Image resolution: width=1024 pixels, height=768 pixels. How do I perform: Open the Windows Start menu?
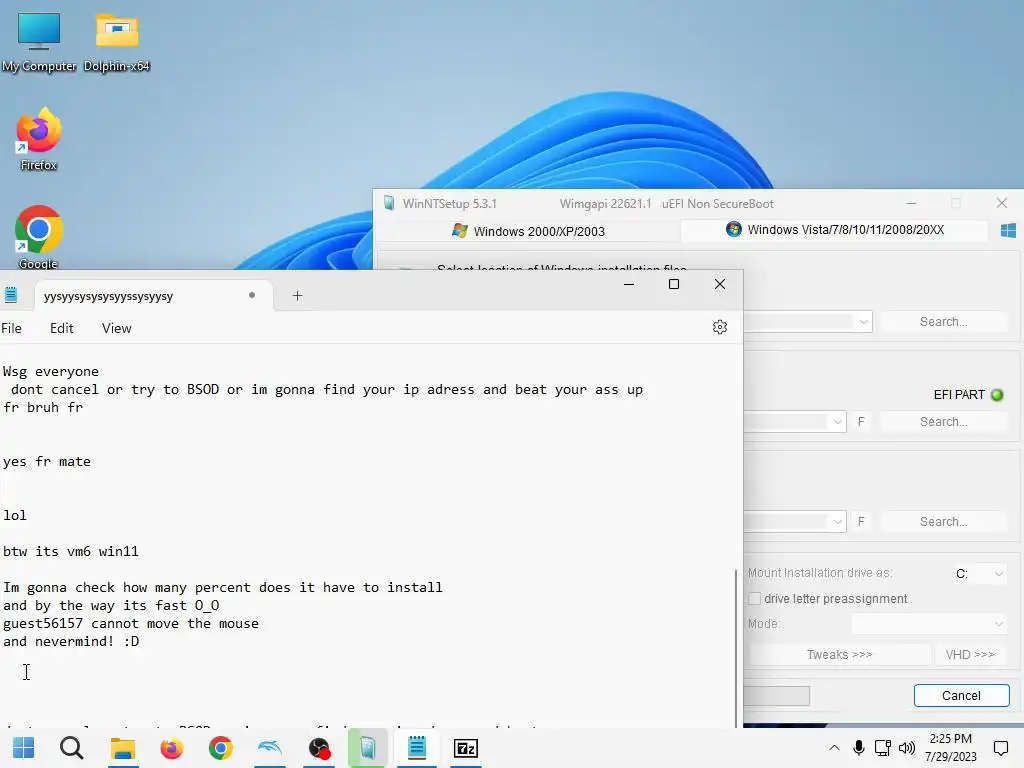(x=24, y=748)
